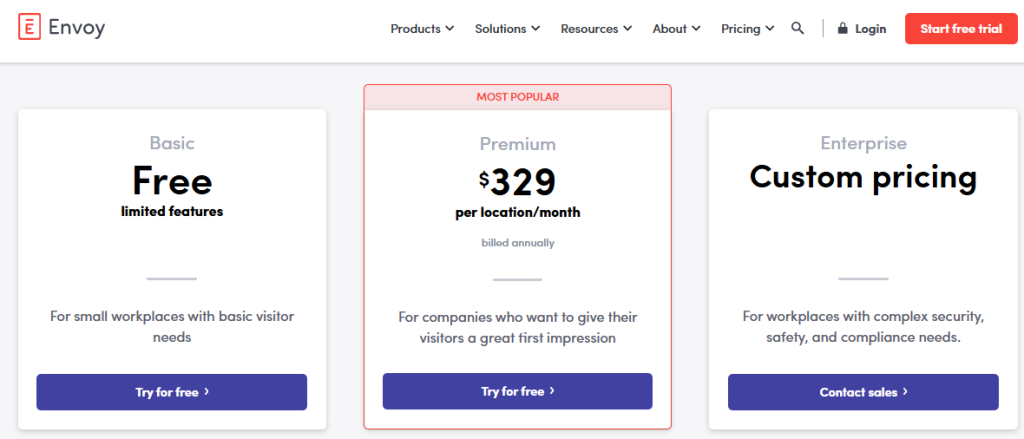Open the search magnifier icon
This screenshot has height=439, width=1024.
(797, 28)
